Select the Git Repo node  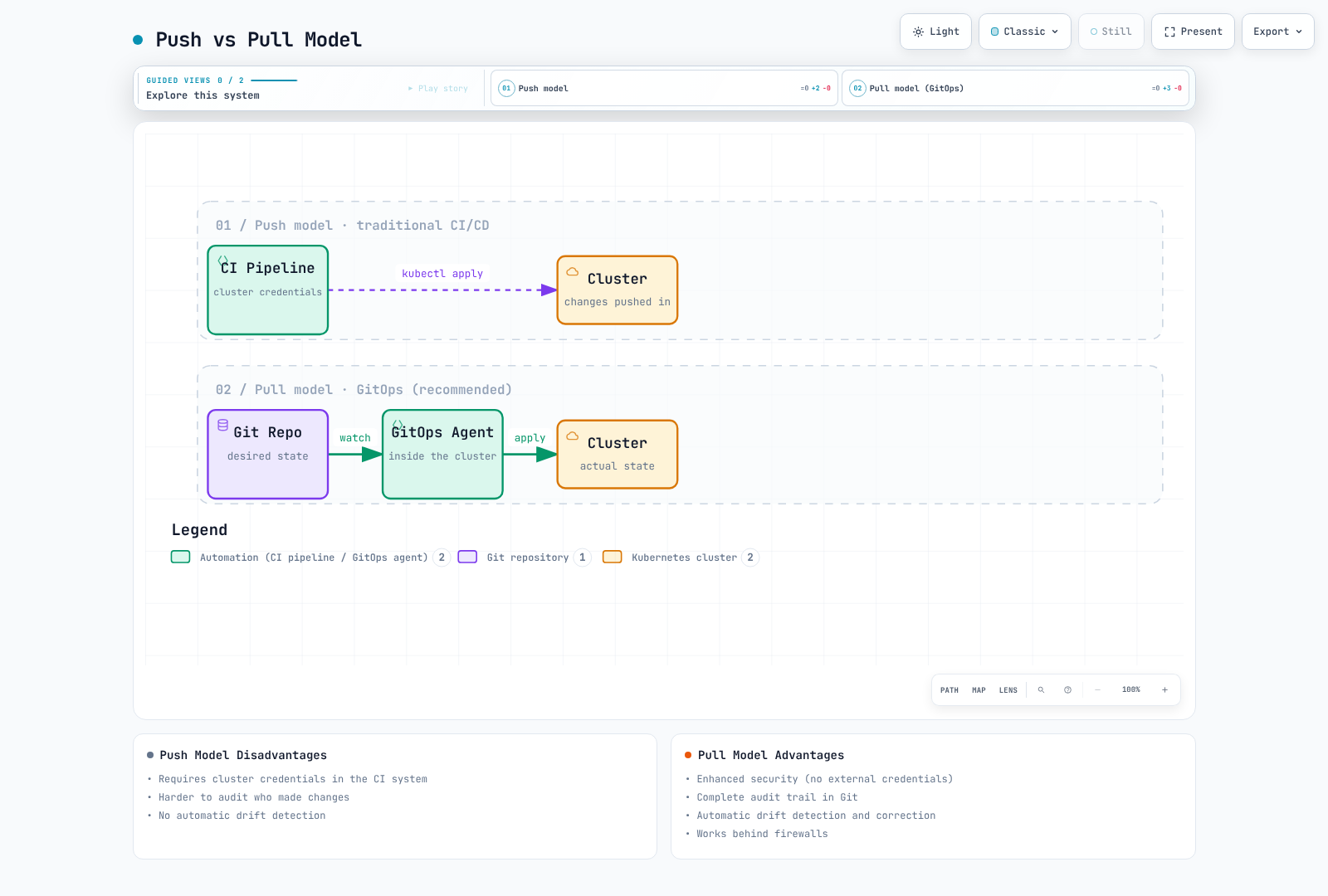click(x=268, y=455)
